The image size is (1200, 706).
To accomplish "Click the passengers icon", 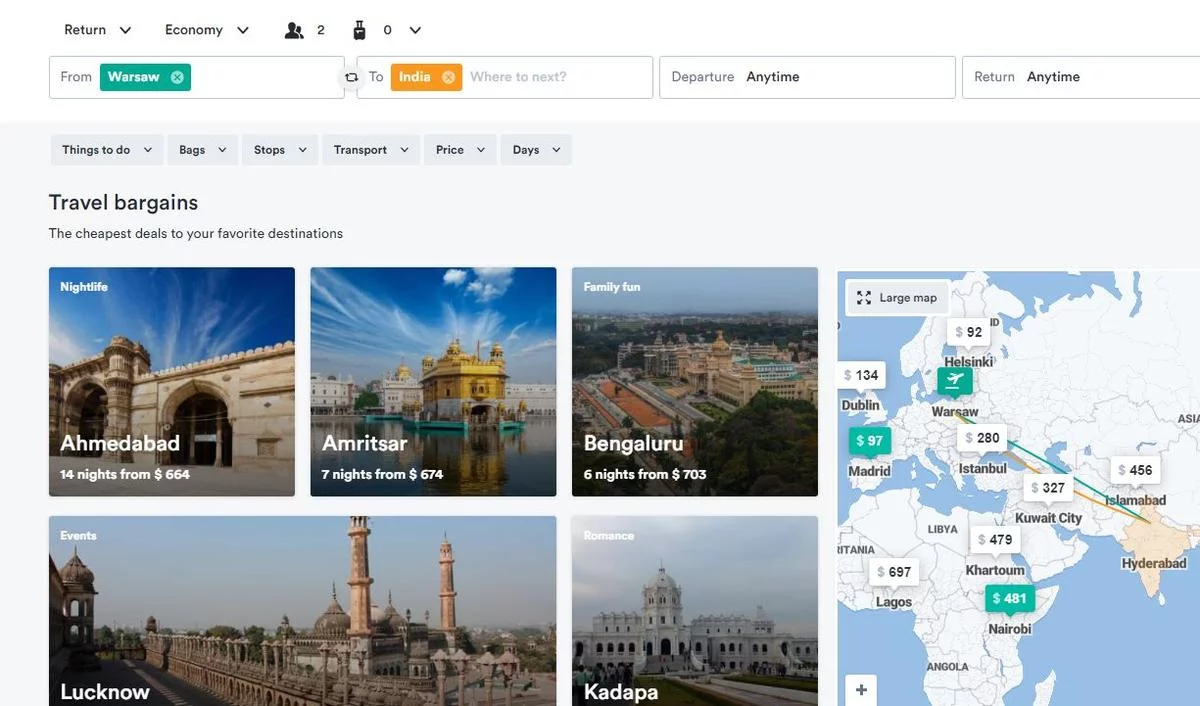I will click(294, 30).
